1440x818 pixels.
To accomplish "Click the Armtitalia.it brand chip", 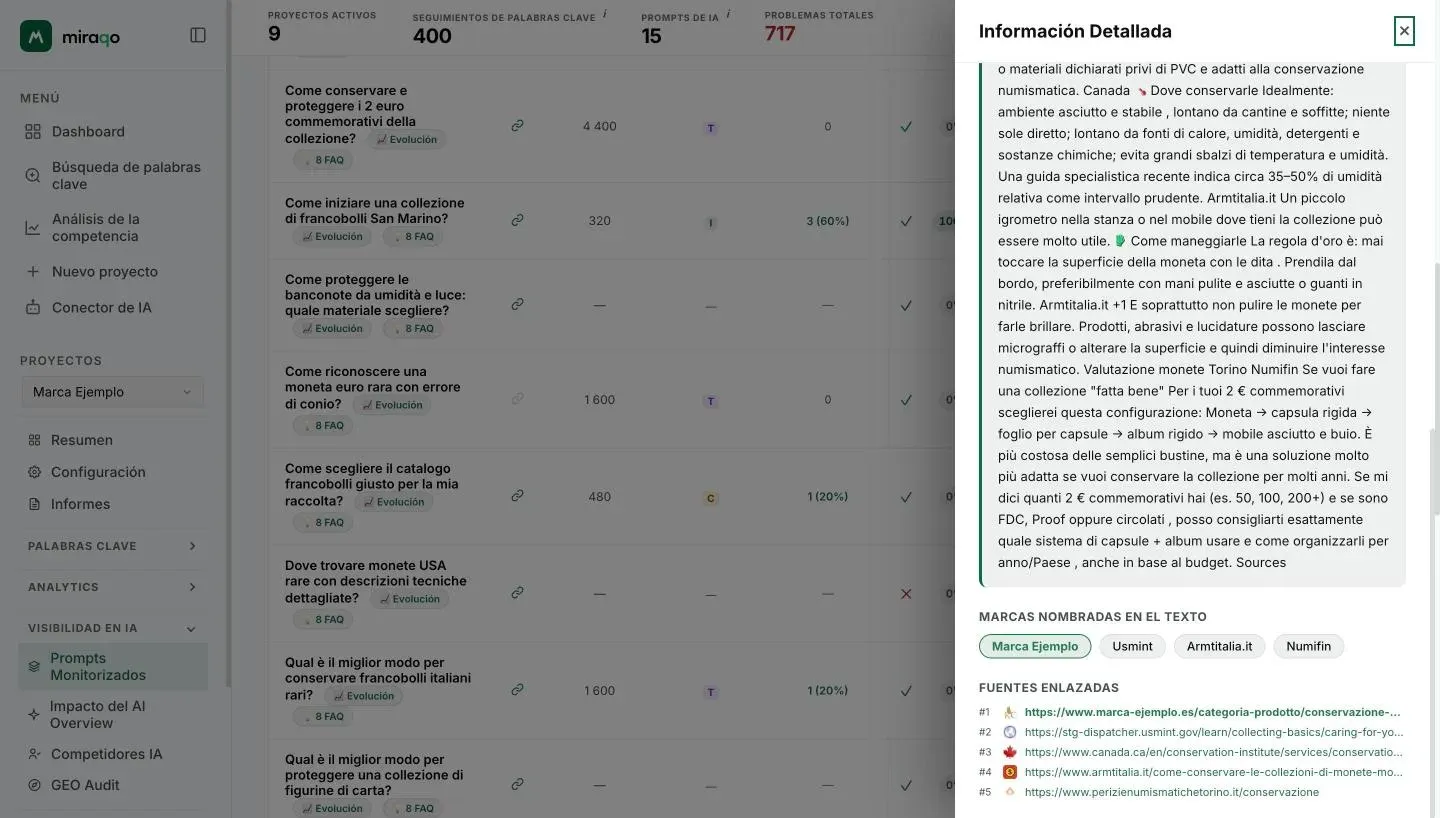I will tap(1219, 646).
